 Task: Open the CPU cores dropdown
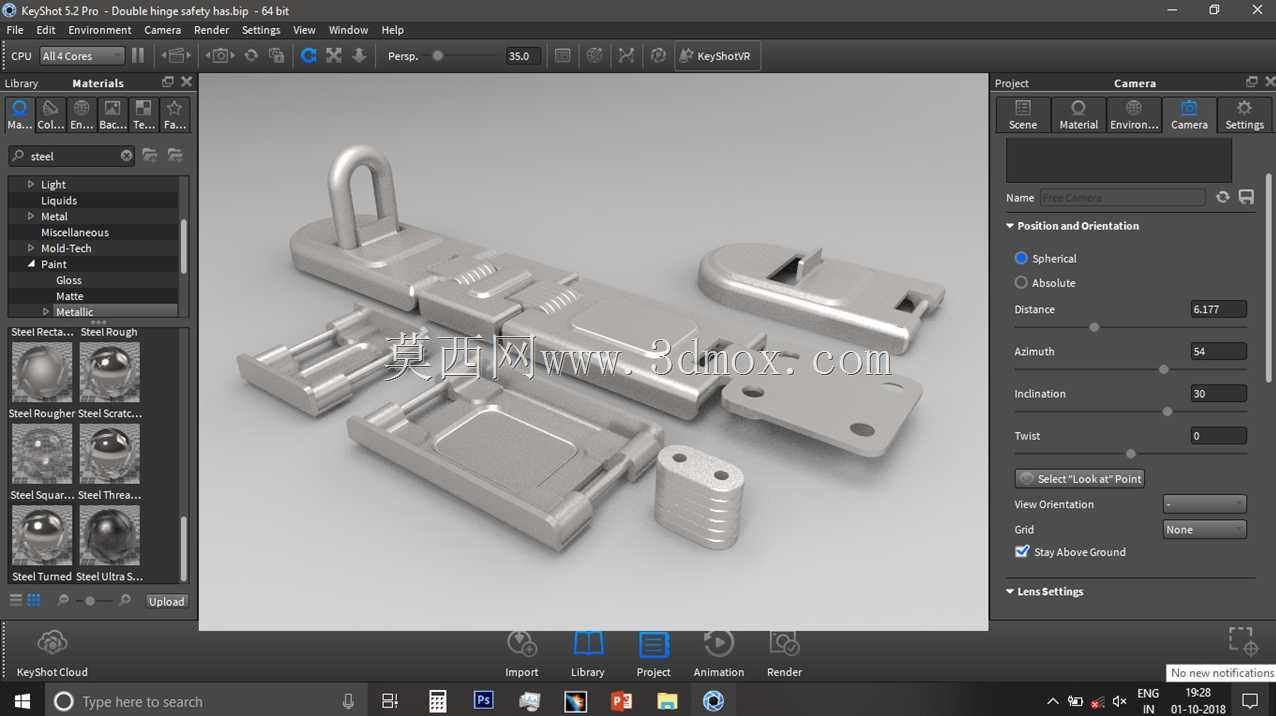point(82,56)
